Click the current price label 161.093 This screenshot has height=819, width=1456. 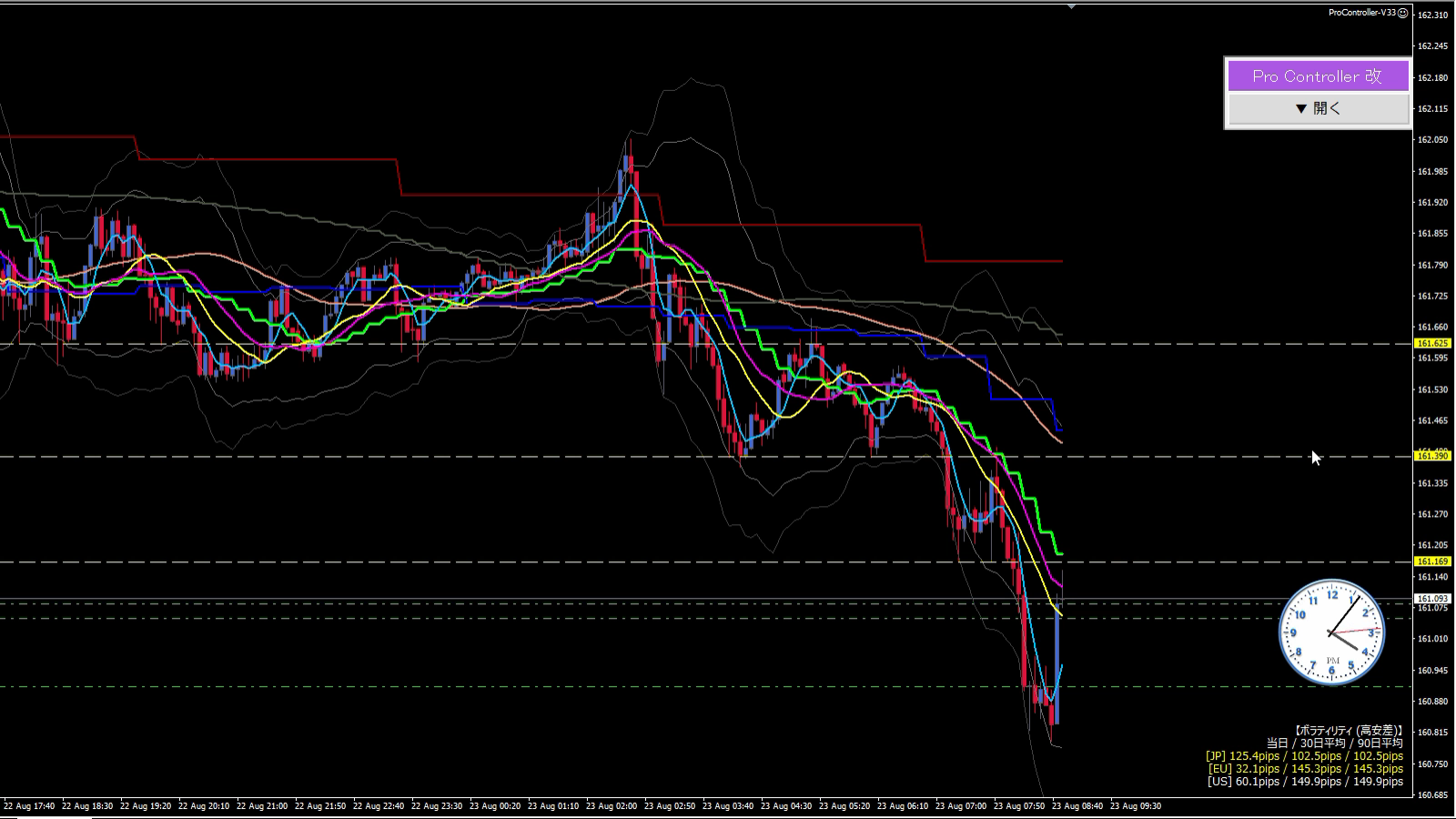click(x=1432, y=598)
